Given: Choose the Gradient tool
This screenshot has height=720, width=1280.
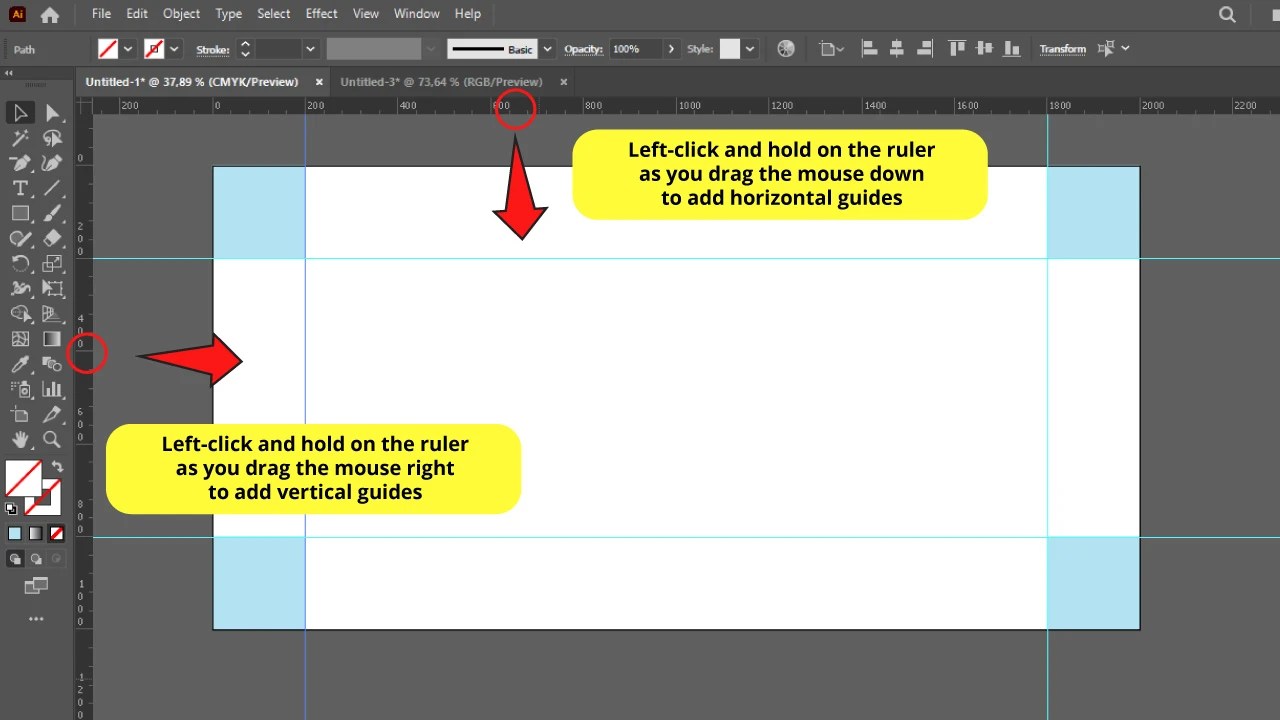Looking at the screenshot, I should click(x=50, y=338).
